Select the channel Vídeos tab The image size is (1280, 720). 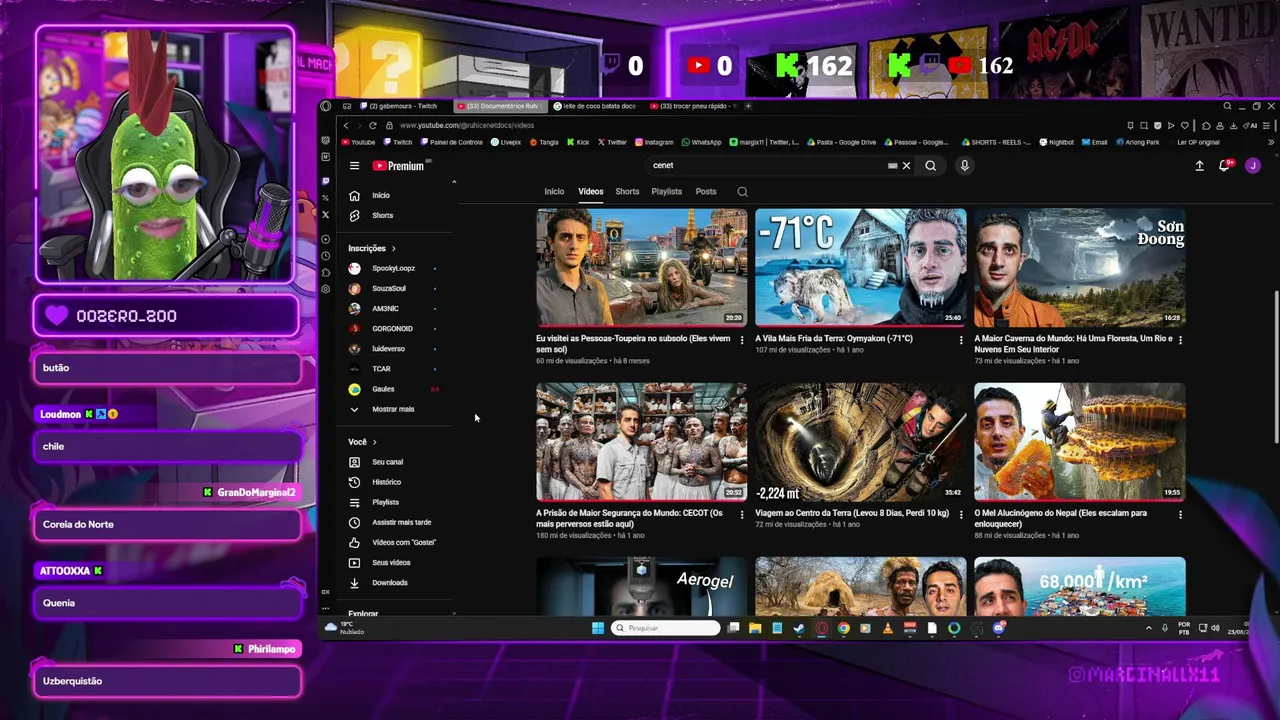(x=590, y=192)
